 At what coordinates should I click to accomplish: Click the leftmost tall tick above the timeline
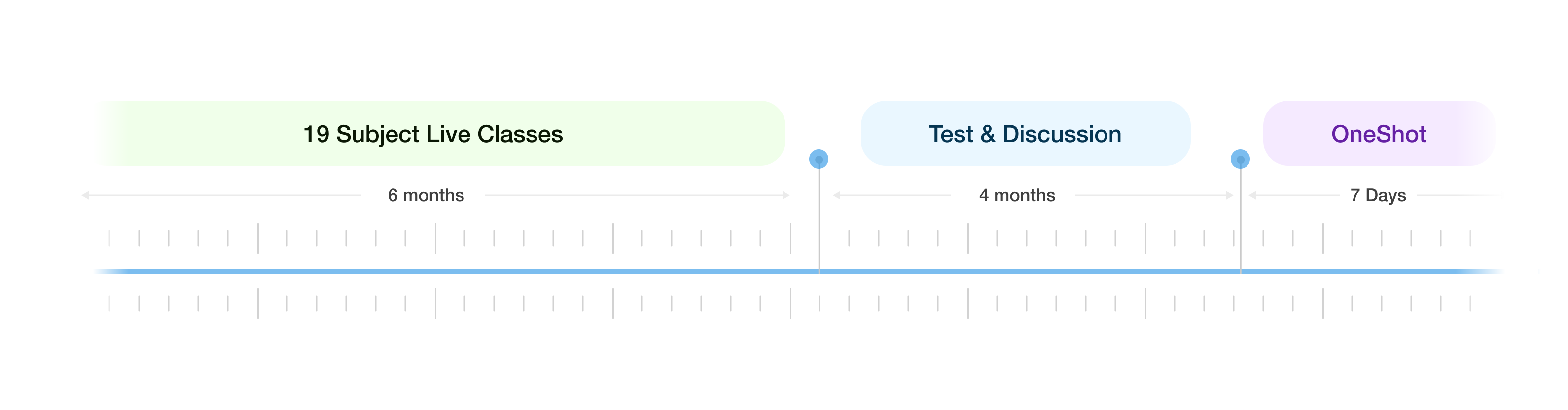pyautogui.click(x=258, y=238)
